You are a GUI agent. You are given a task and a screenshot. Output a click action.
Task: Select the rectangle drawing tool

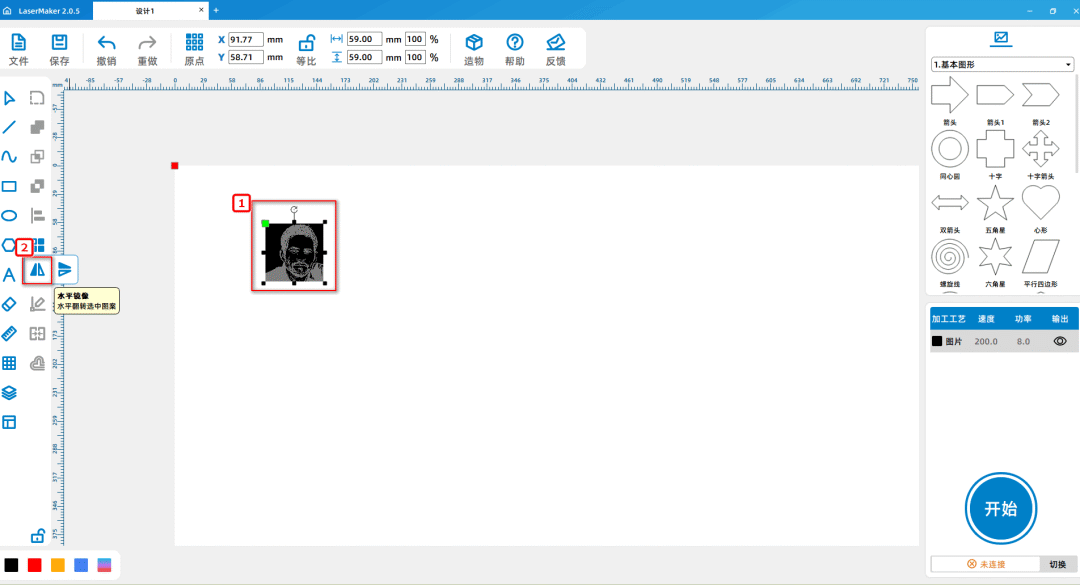click(x=9, y=186)
